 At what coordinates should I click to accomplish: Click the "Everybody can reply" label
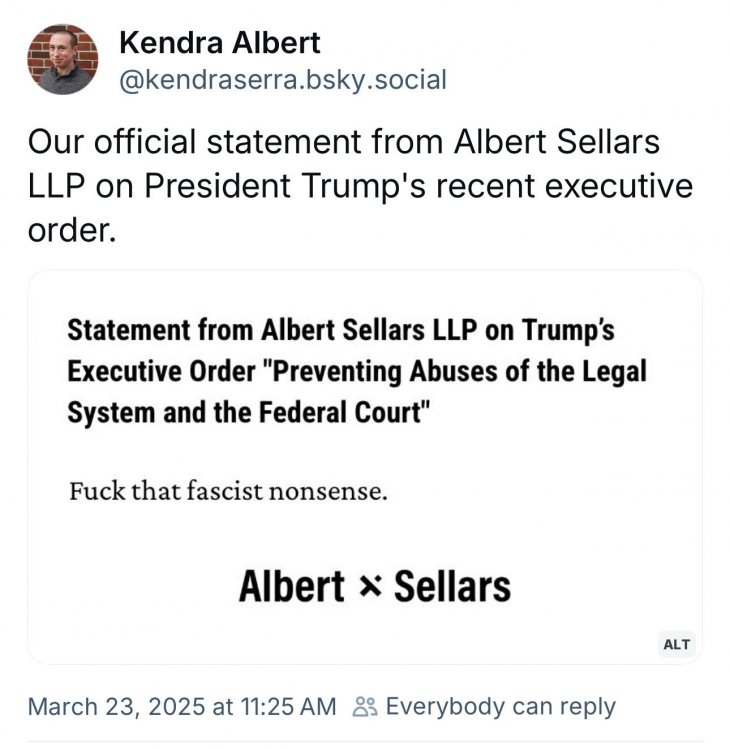coord(500,707)
